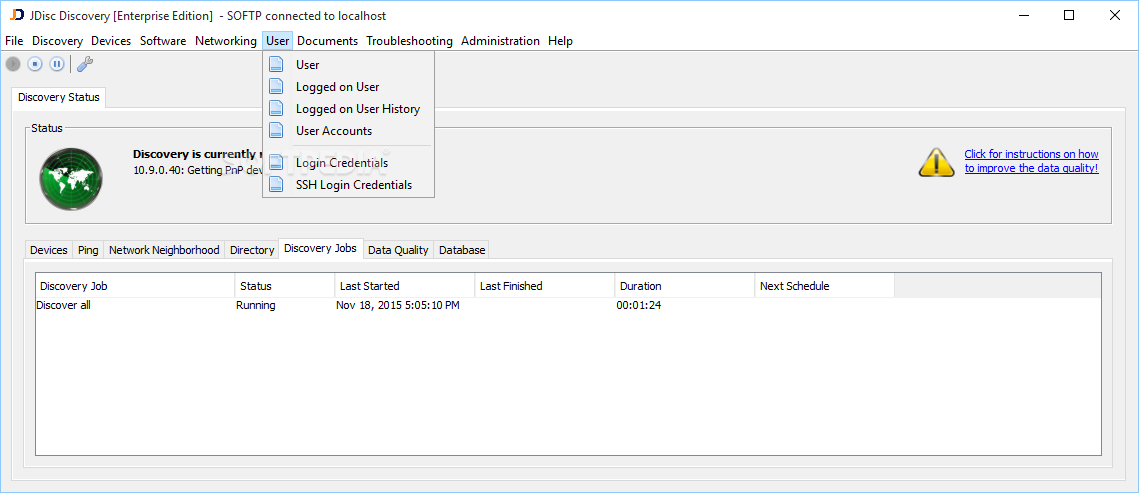Select SSH Login Credentials menu entry
1139x493 pixels.
(349, 184)
